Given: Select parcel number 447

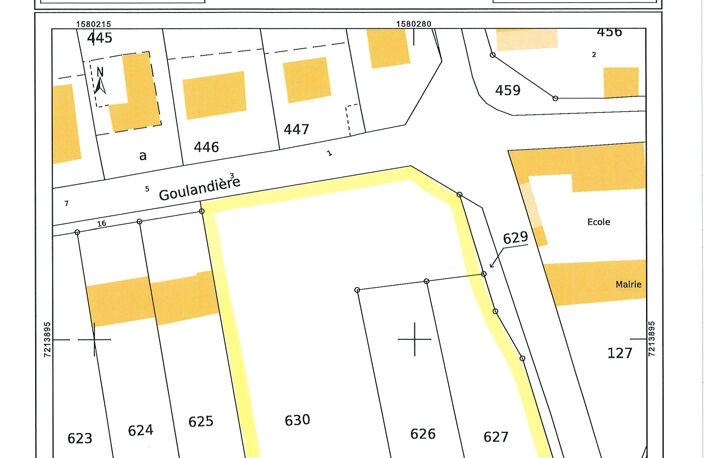Looking at the screenshot, I should tap(296, 129).
